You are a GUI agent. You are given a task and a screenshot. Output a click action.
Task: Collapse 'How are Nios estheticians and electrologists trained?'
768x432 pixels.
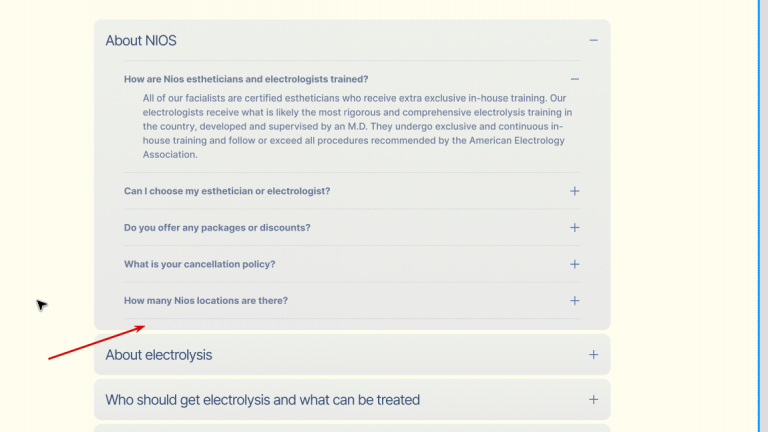click(x=246, y=79)
